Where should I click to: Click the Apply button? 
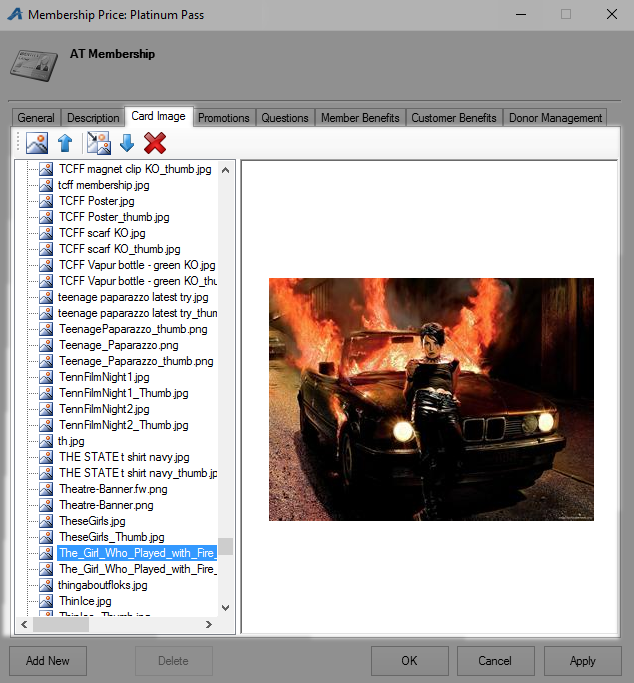[583, 661]
